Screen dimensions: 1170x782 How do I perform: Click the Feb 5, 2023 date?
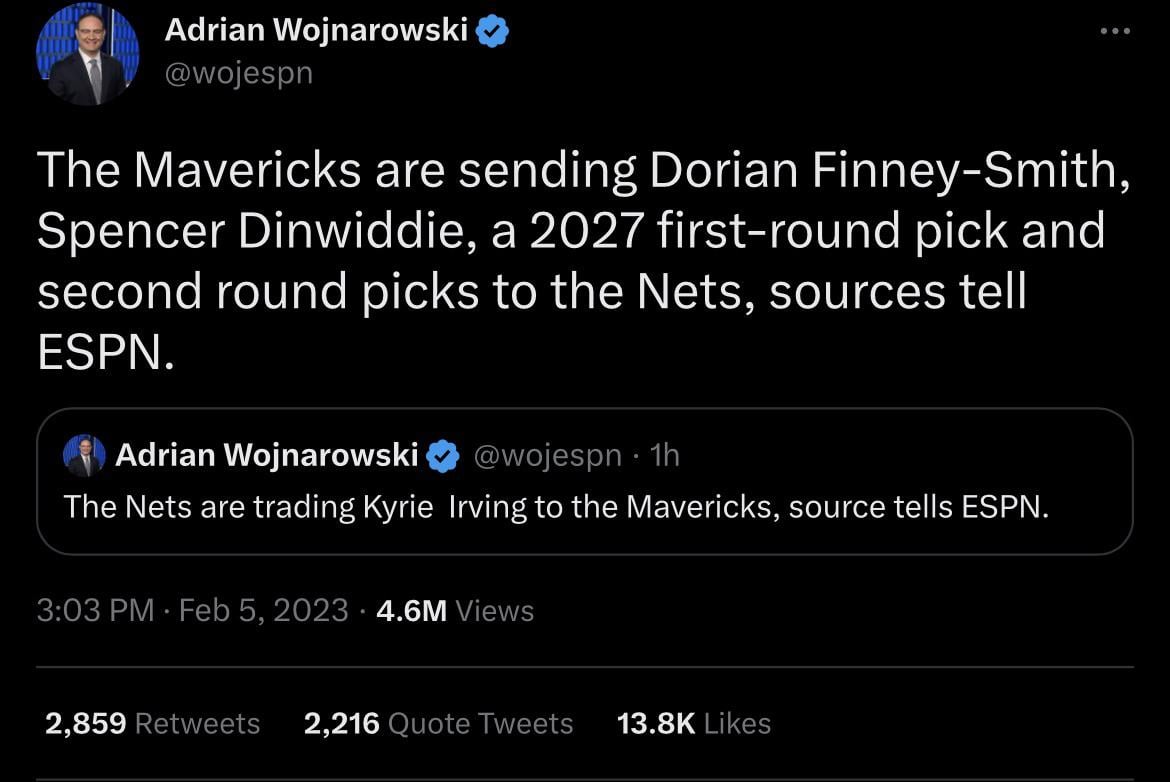263,610
